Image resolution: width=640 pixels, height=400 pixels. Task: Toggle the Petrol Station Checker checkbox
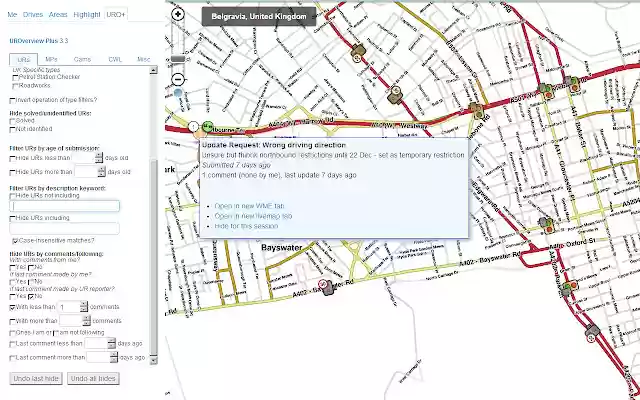16,77
